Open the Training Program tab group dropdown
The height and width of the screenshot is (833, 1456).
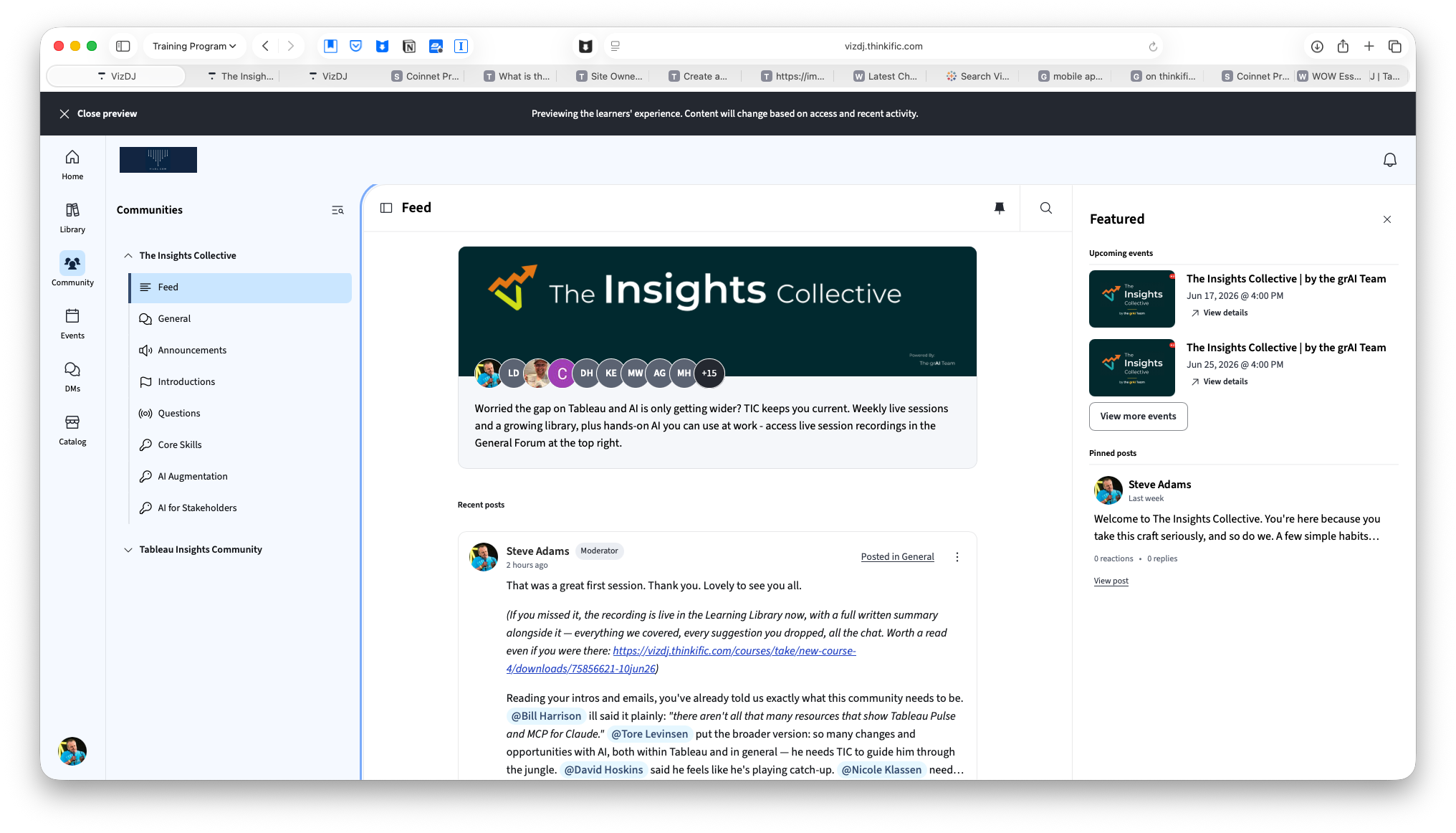point(194,46)
